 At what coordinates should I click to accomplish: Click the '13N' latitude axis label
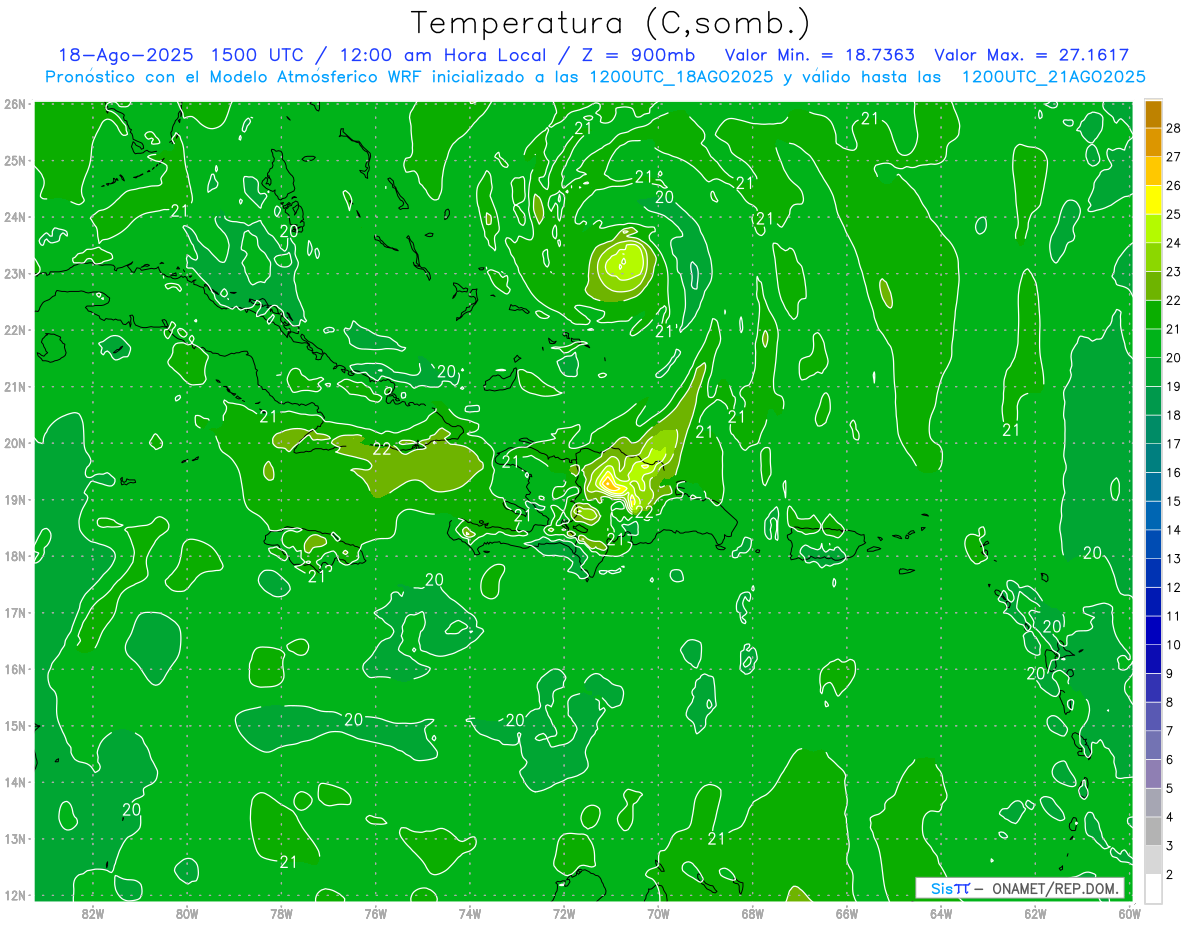[x=14, y=839]
